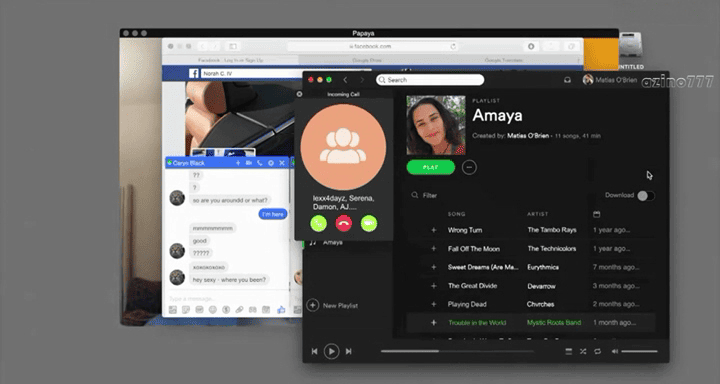Click the song progress bar
Image resolution: width=720 pixels, height=384 pixels.
click(x=457, y=351)
